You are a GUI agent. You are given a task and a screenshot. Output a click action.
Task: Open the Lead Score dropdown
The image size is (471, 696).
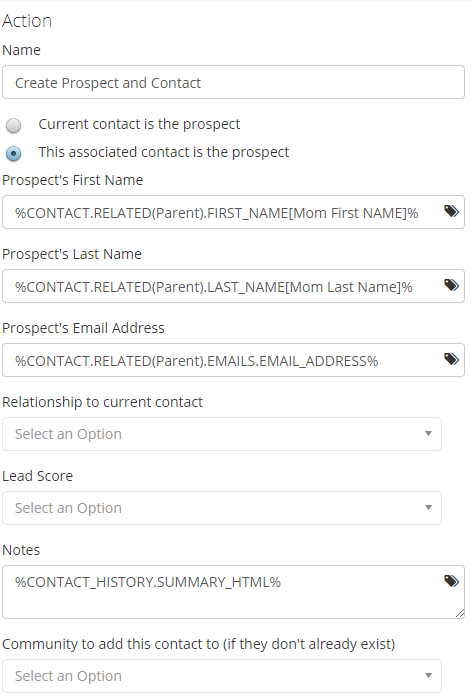(x=222, y=508)
